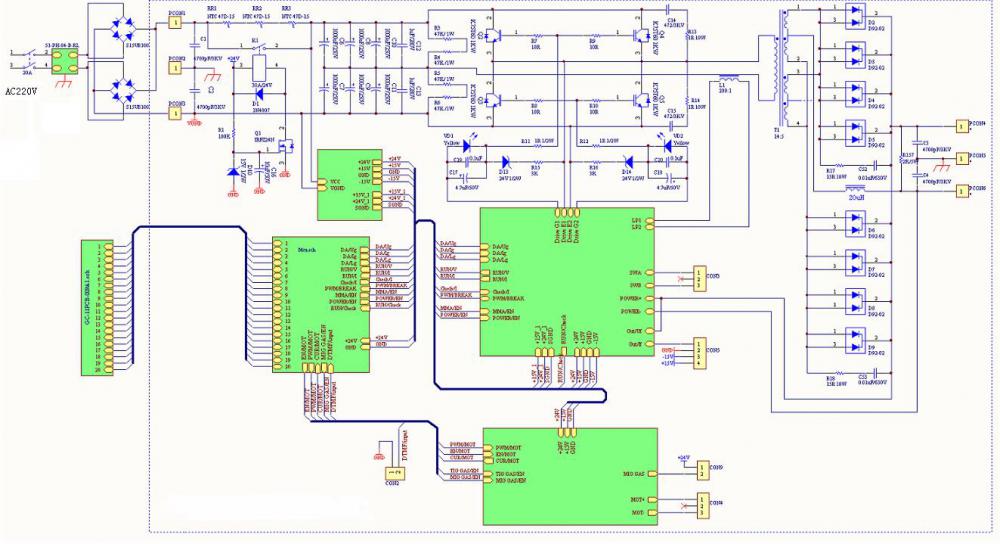Click the D1 1N4007 diode symbol

(x=260, y=94)
